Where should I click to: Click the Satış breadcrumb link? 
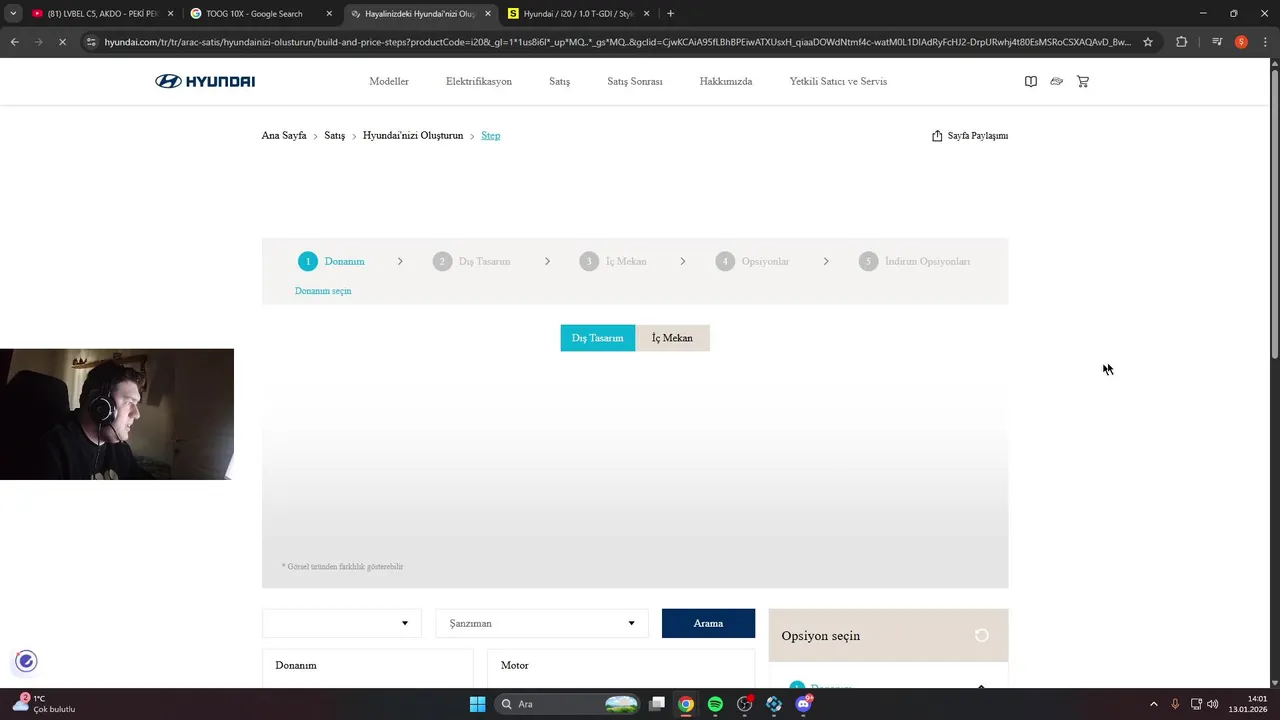coord(334,135)
